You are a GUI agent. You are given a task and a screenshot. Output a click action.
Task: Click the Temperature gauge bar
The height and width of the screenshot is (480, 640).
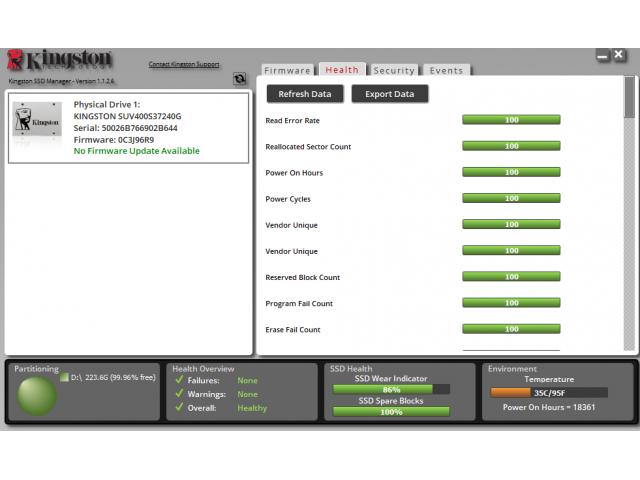548,393
